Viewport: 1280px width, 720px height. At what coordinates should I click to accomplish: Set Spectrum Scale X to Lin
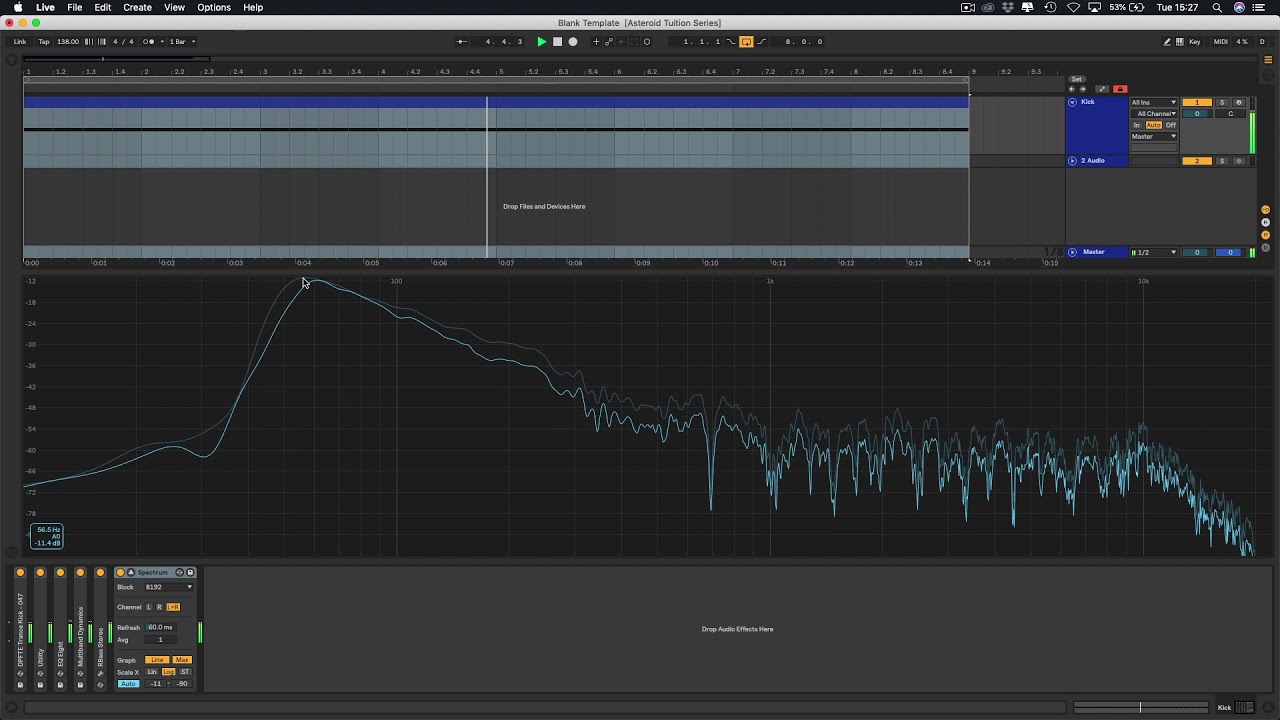(x=152, y=672)
